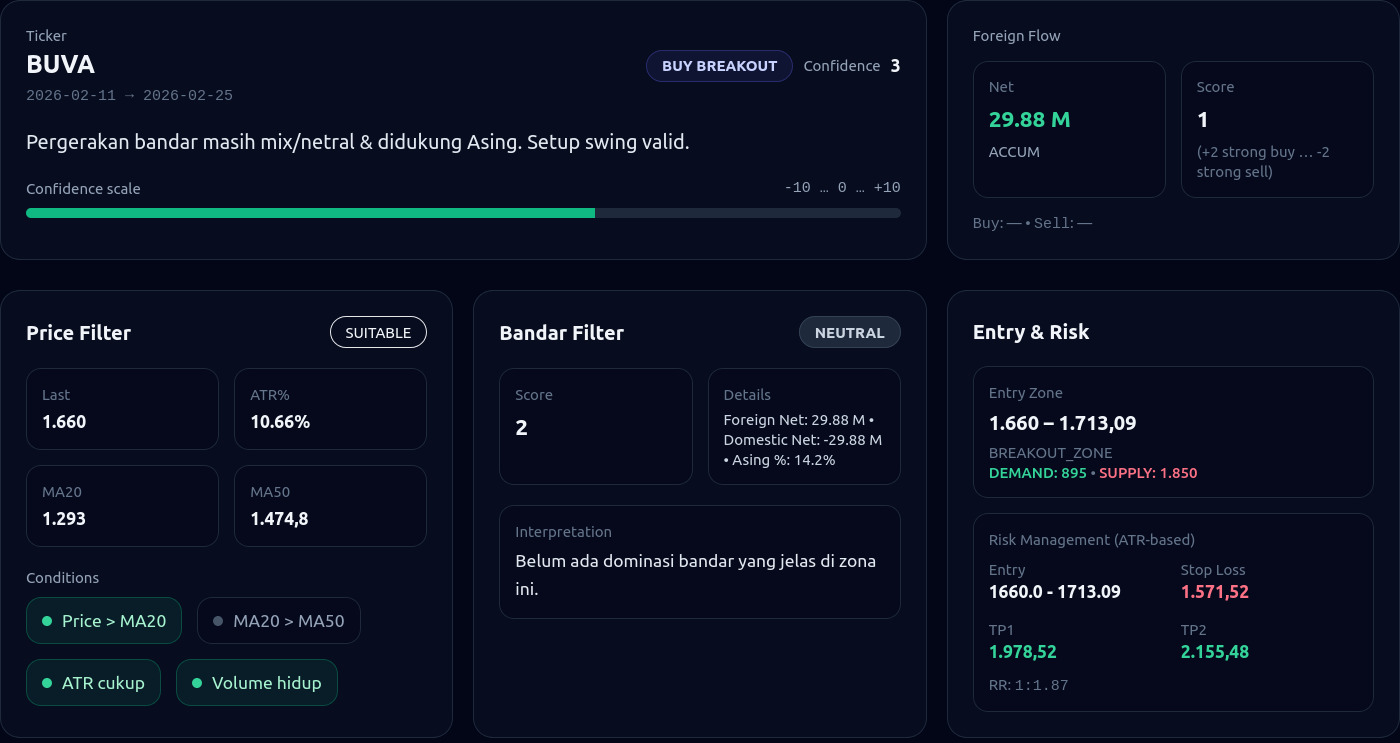Select the Foreign Flow Net card
This screenshot has width=1400, height=743.
pos(1069,129)
